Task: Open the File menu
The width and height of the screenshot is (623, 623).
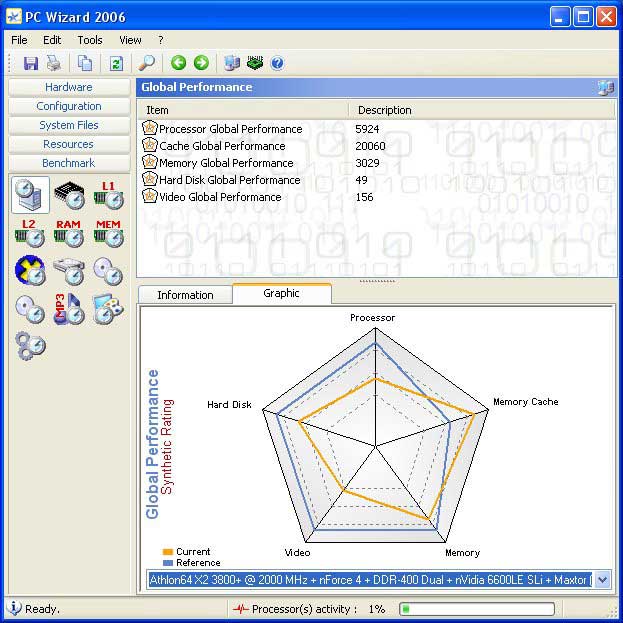Action: pyautogui.click(x=19, y=40)
